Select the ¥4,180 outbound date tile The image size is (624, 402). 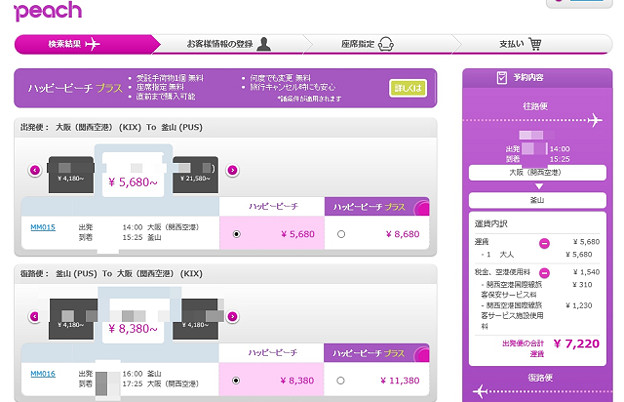tap(71, 175)
